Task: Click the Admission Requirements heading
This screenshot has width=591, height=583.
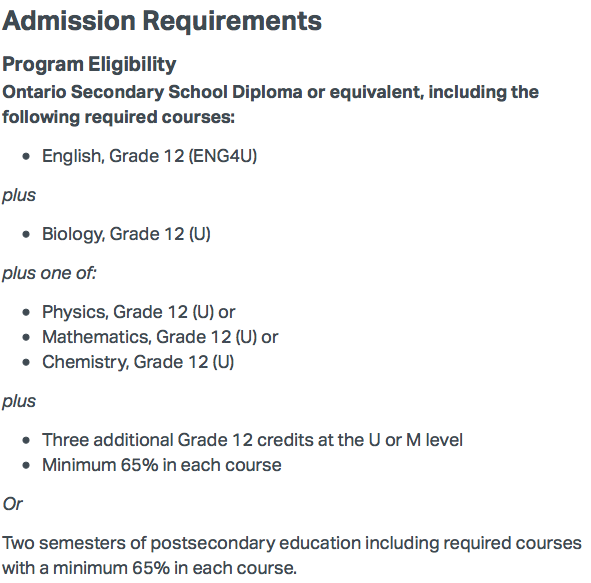Action: coord(162,21)
